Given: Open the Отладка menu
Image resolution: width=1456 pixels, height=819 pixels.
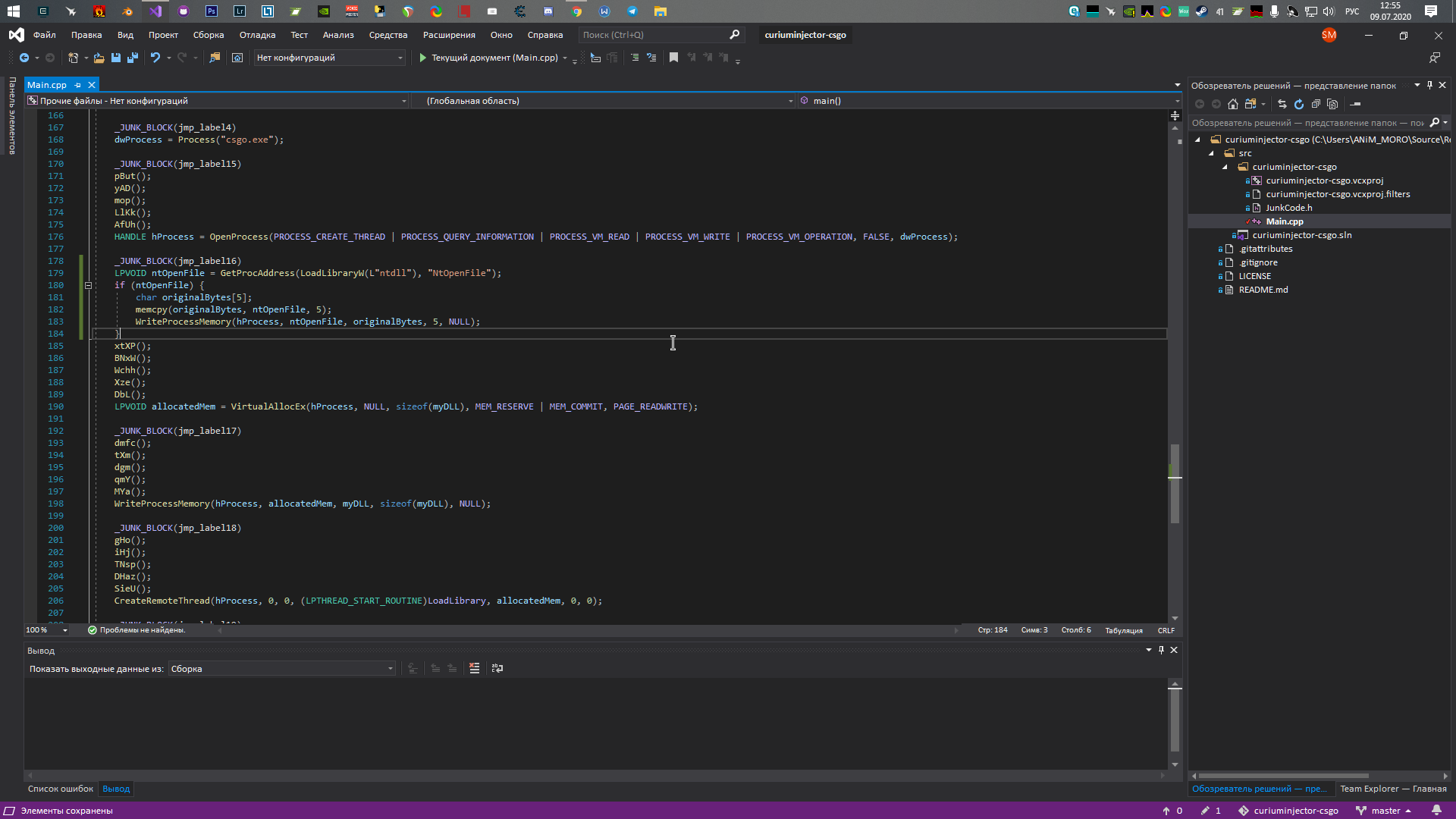Looking at the screenshot, I should click(256, 35).
